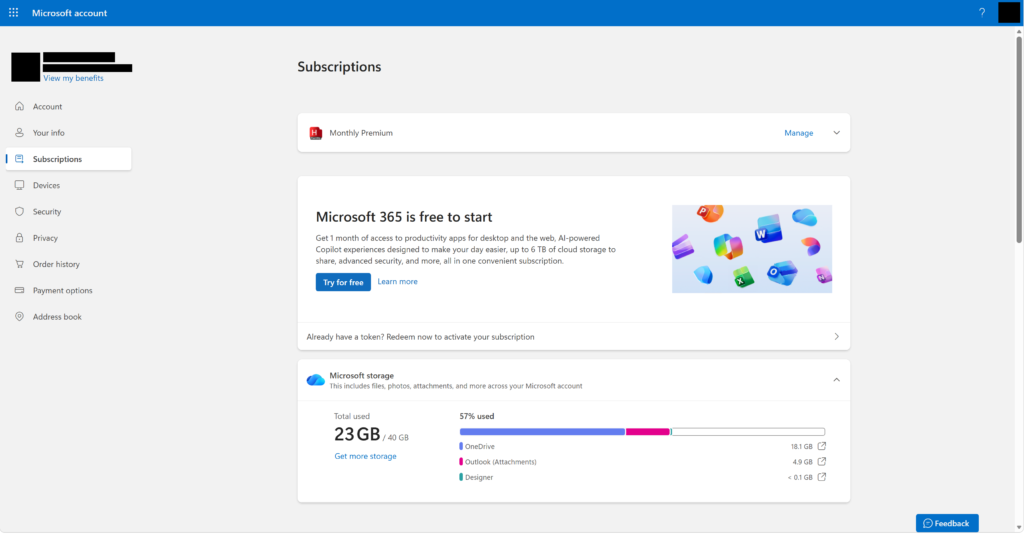Click the Microsoft storage cloud icon
The height and width of the screenshot is (534, 1024).
point(315,380)
